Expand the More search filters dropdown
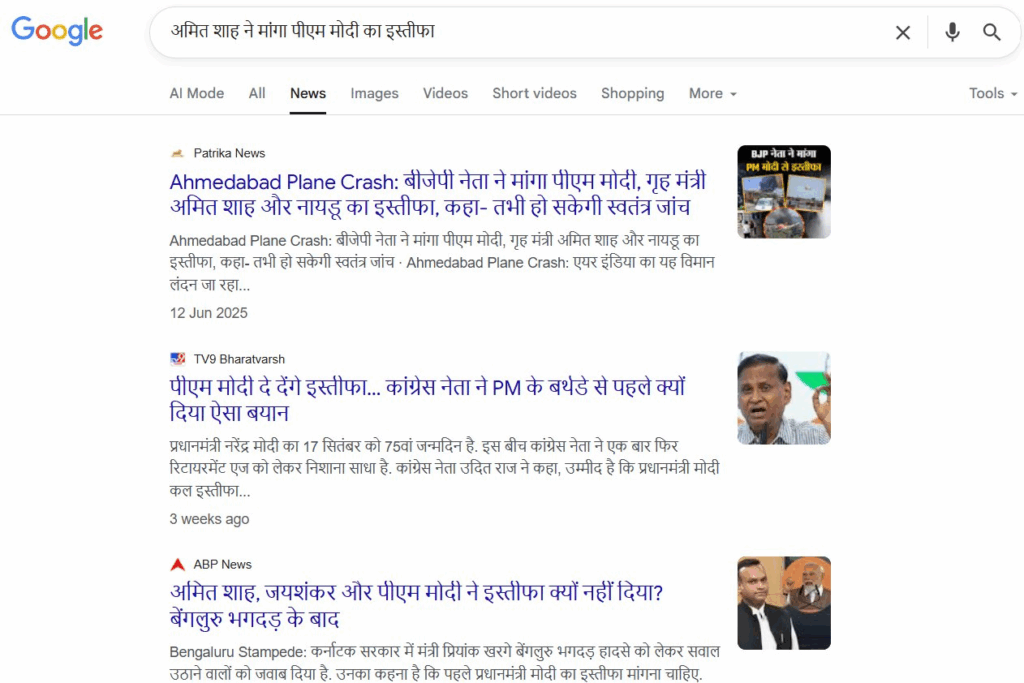1024x683 pixels. [x=712, y=93]
